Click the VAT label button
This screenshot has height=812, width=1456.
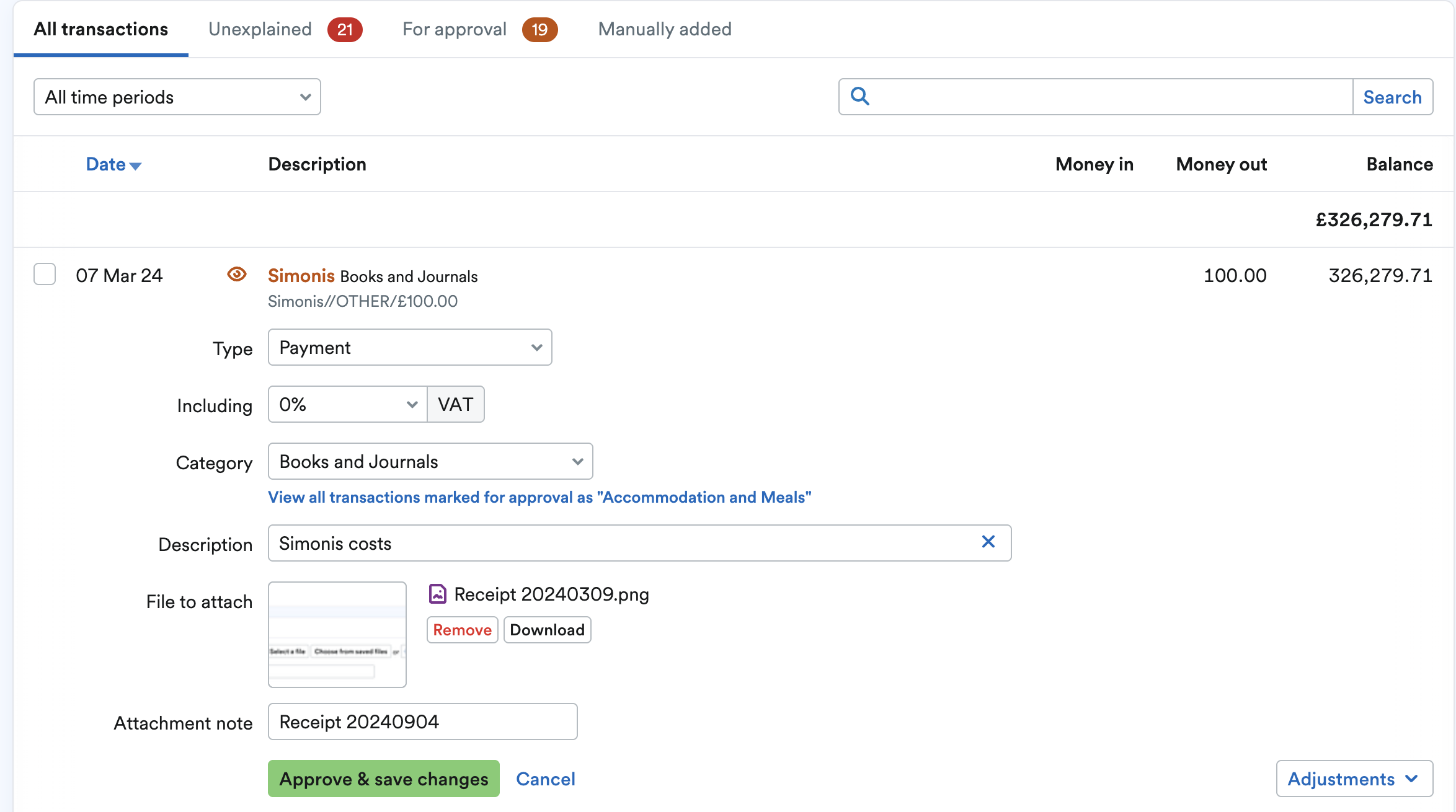pos(456,404)
